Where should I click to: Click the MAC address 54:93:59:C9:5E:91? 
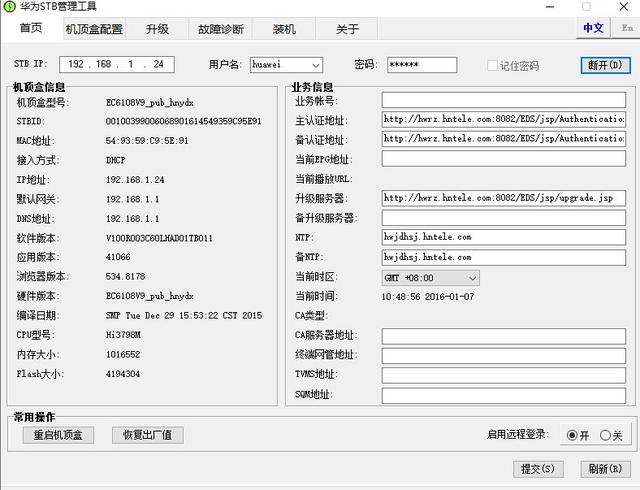pos(147,141)
